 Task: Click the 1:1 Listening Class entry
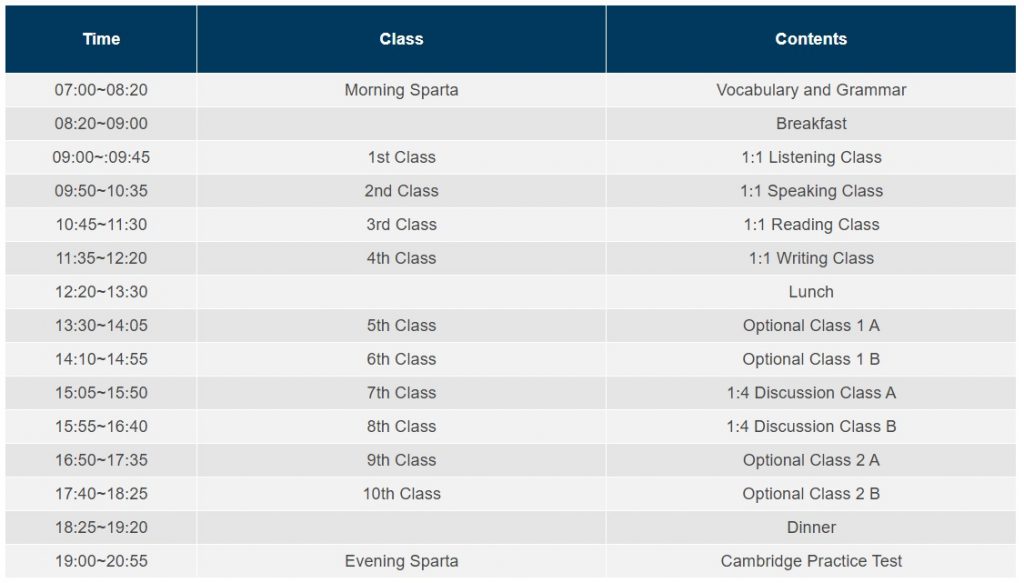pos(810,157)
